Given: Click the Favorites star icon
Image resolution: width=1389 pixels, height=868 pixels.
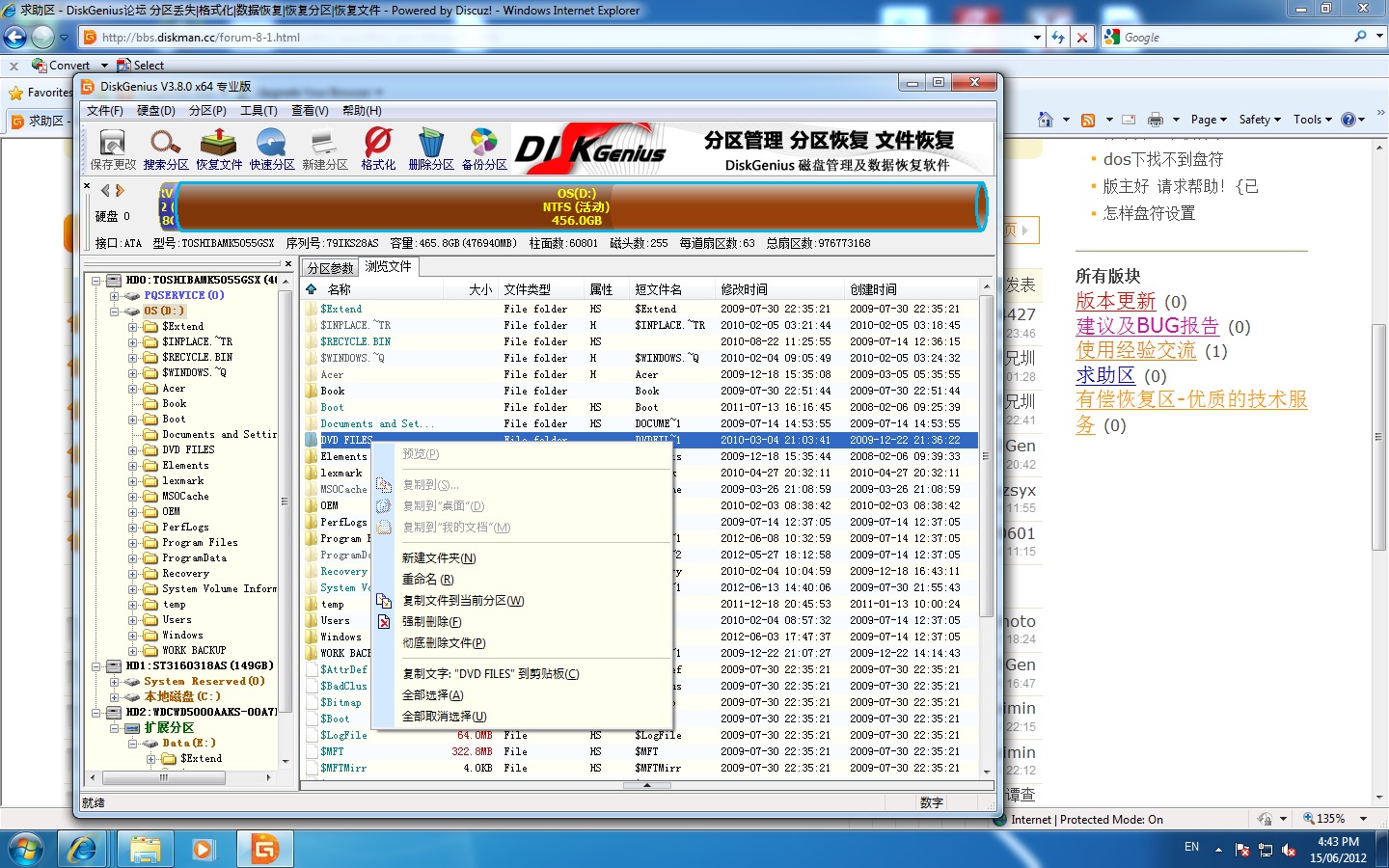Looking at the screenshot, I should click(x=15, y=93).
